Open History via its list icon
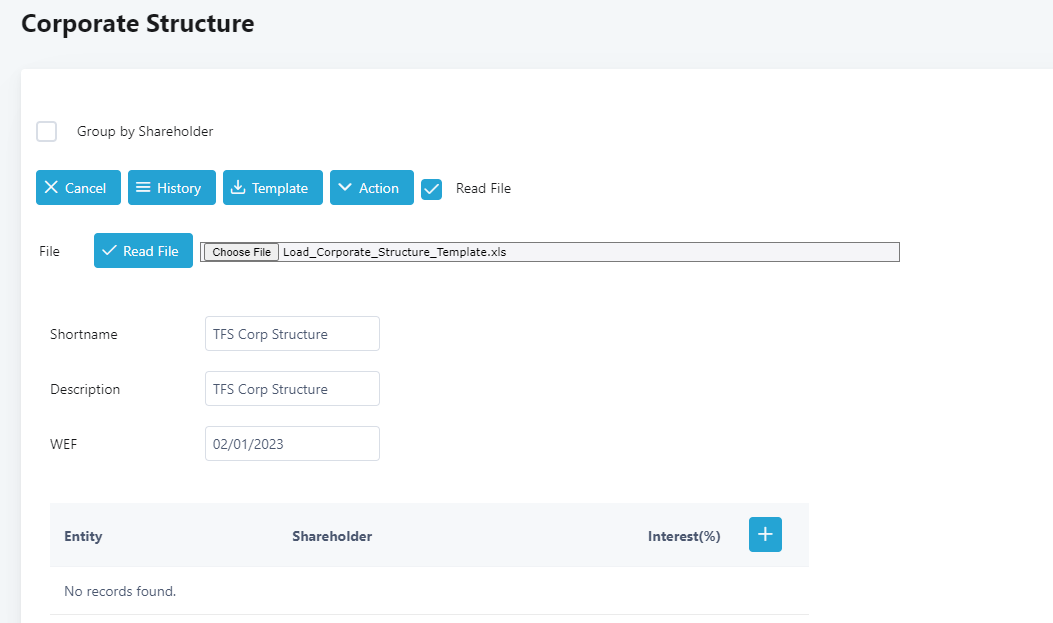This screenshot has height=623, width=1053. coord(143,188)
